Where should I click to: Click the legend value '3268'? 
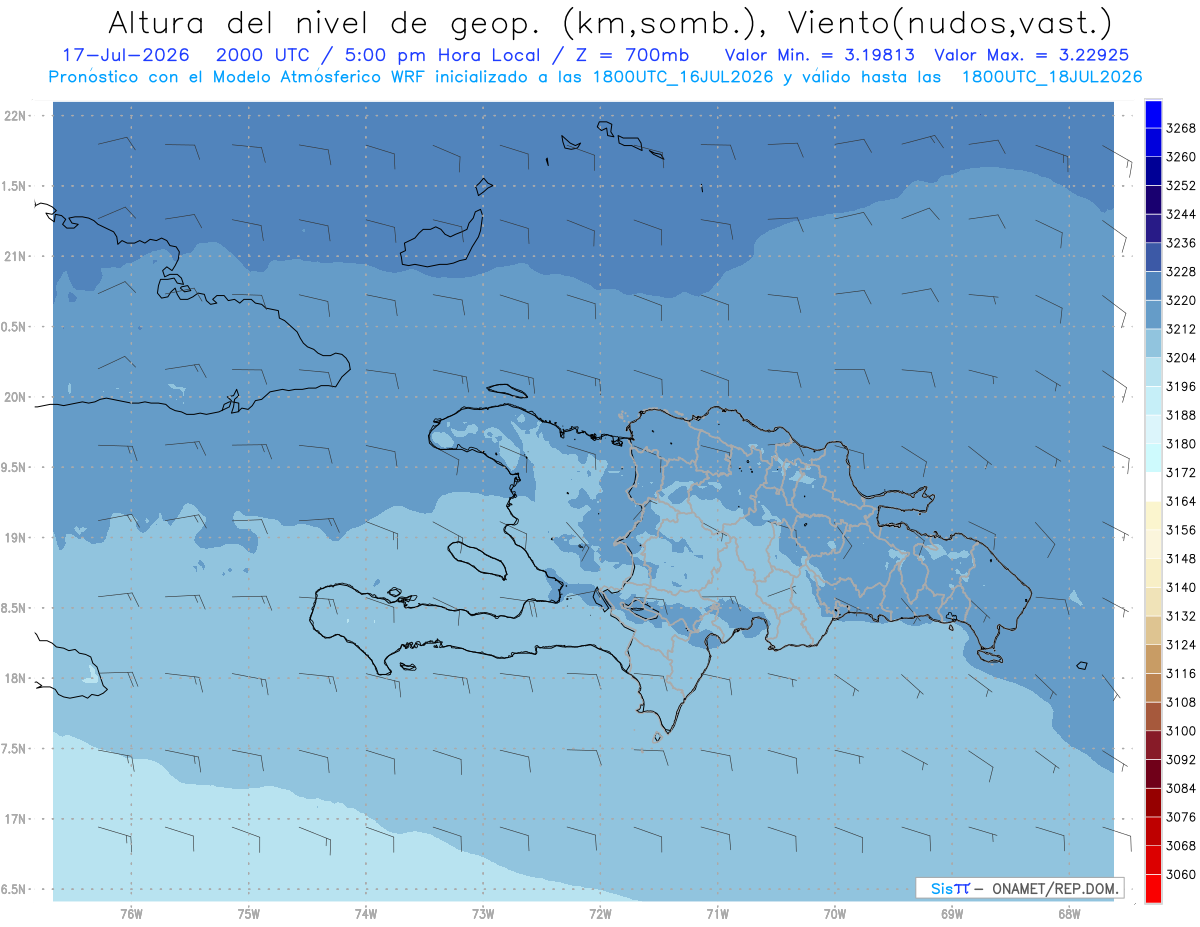click(x=1181, y=129)
